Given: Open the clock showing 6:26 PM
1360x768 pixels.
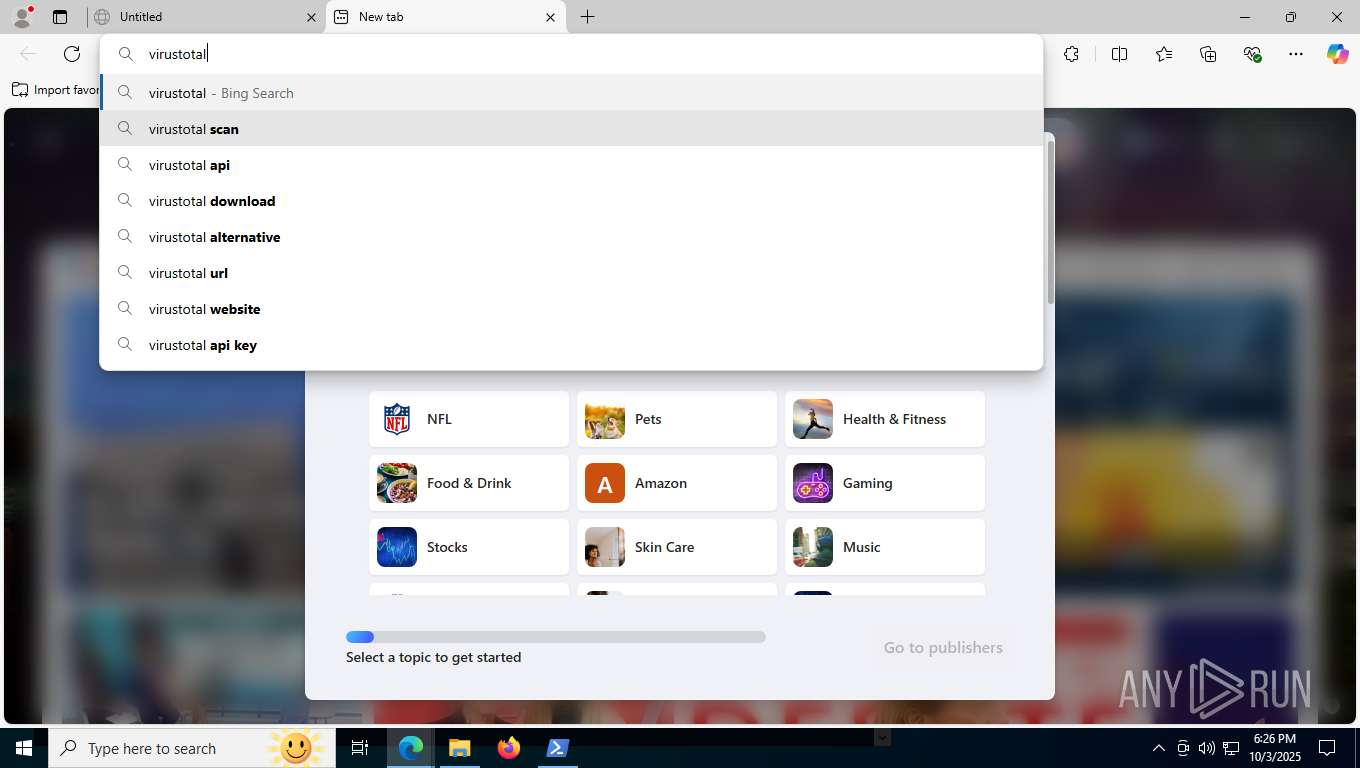Looking at the screenshot, I should 1274,748.
